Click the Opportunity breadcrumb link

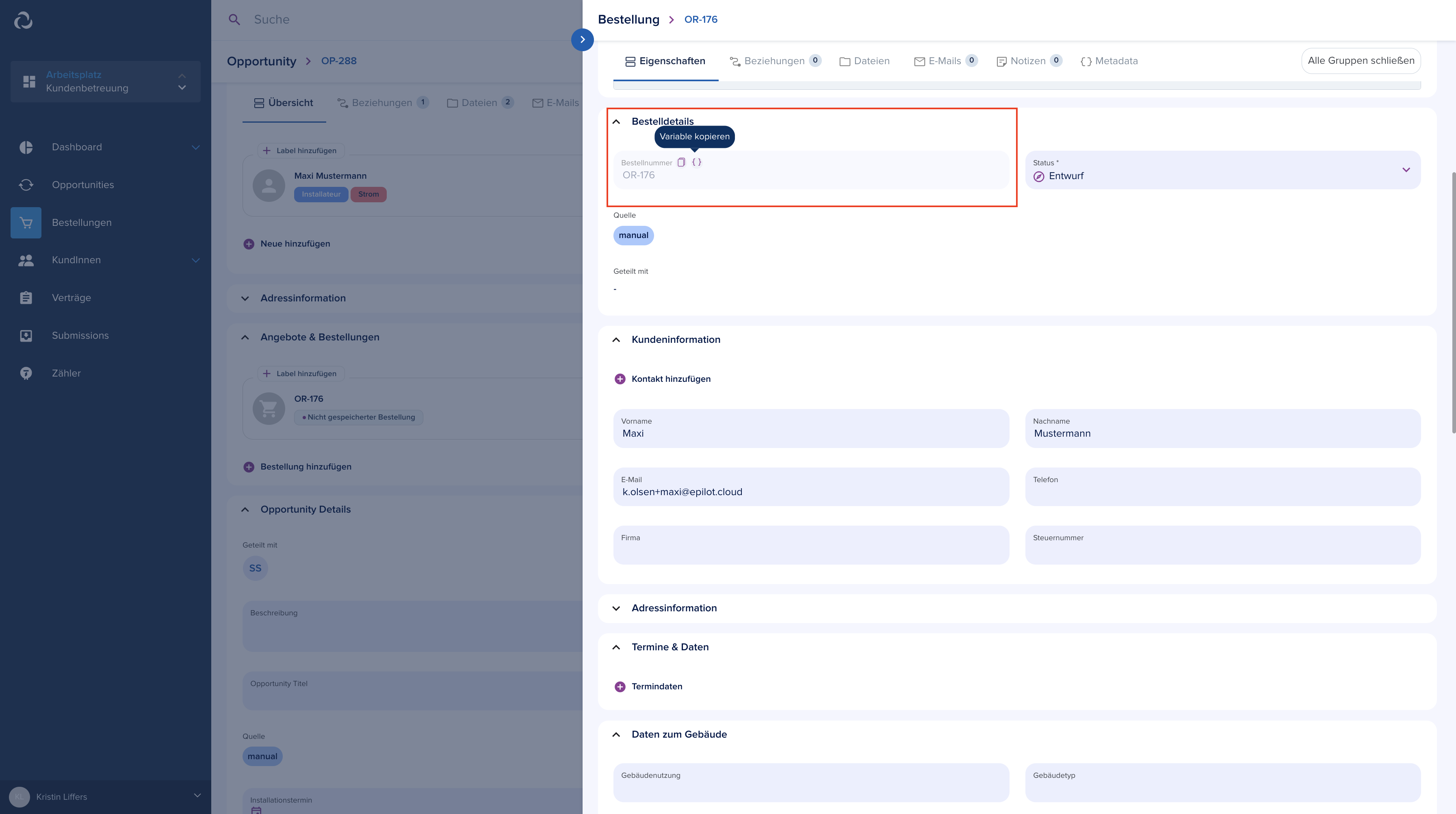[x=262, y=61]
